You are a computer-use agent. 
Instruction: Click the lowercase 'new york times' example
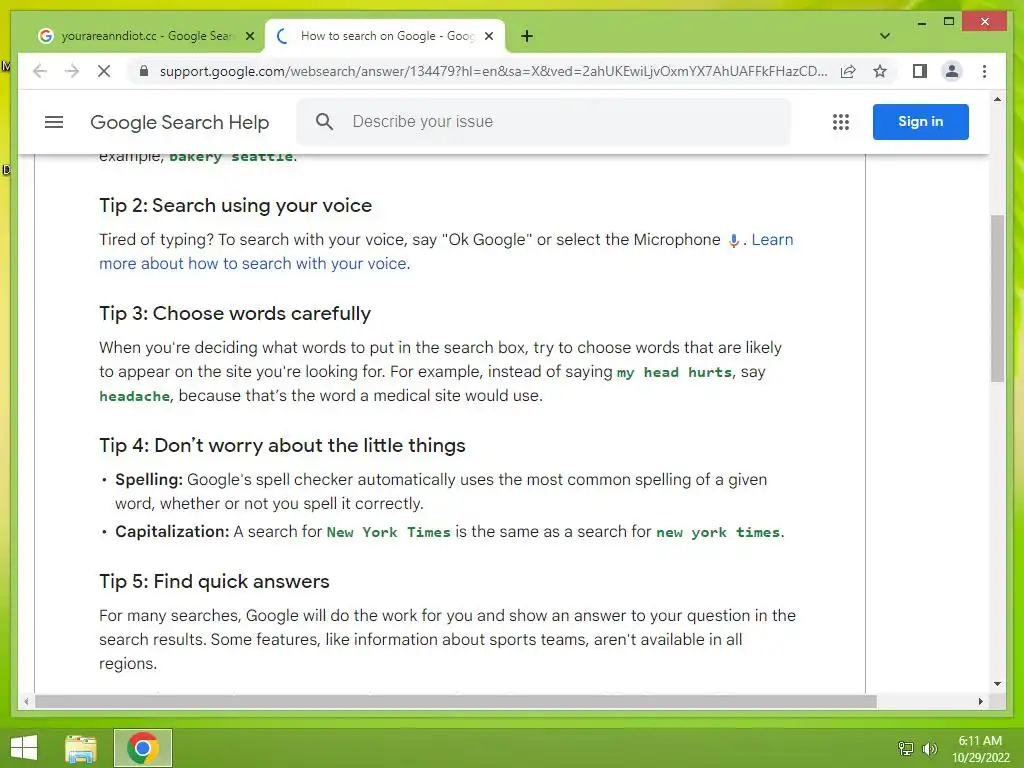tap(718, 532)
